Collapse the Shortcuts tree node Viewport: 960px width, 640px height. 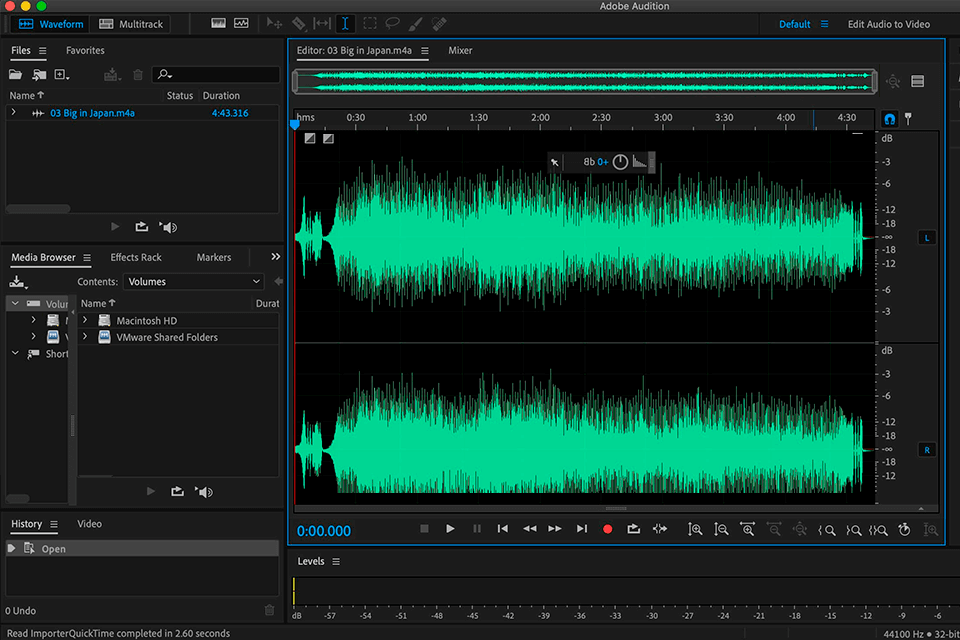15,353
